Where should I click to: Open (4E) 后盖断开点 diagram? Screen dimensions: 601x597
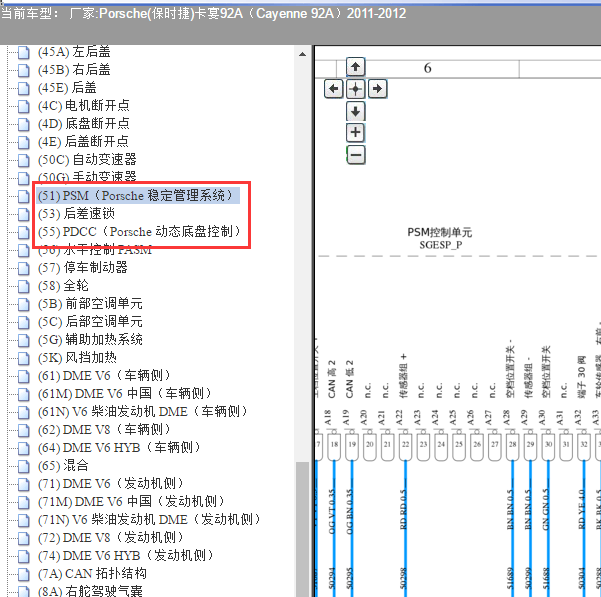tap(83, 142)
